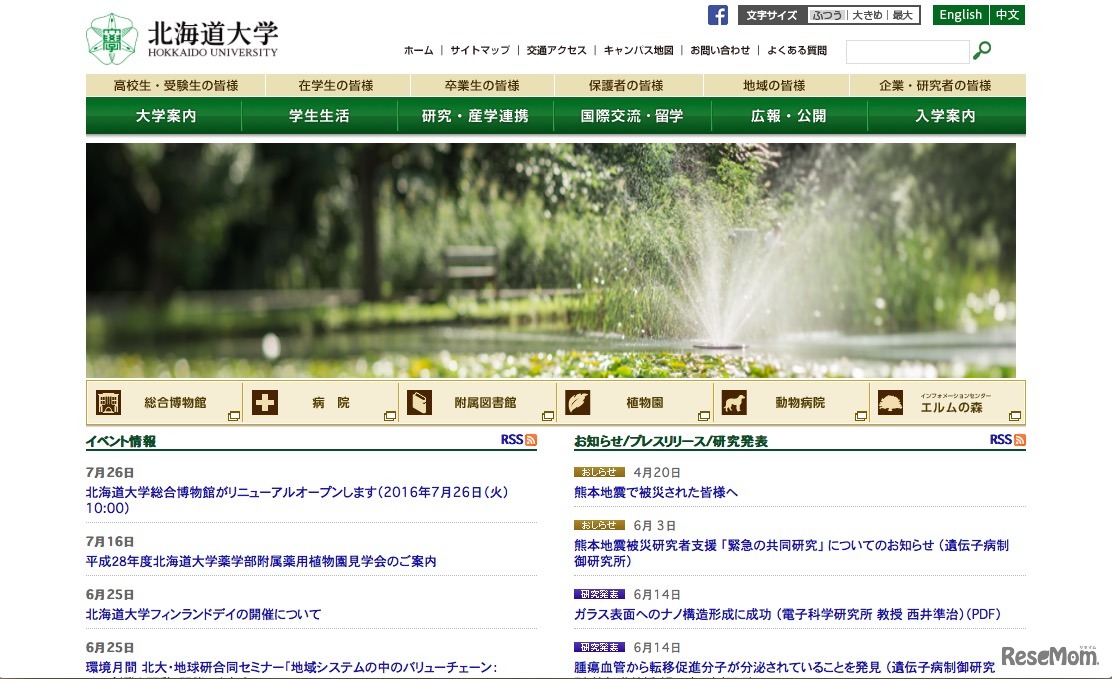Select the 病院 hospital cross icon

pos(264,401)
